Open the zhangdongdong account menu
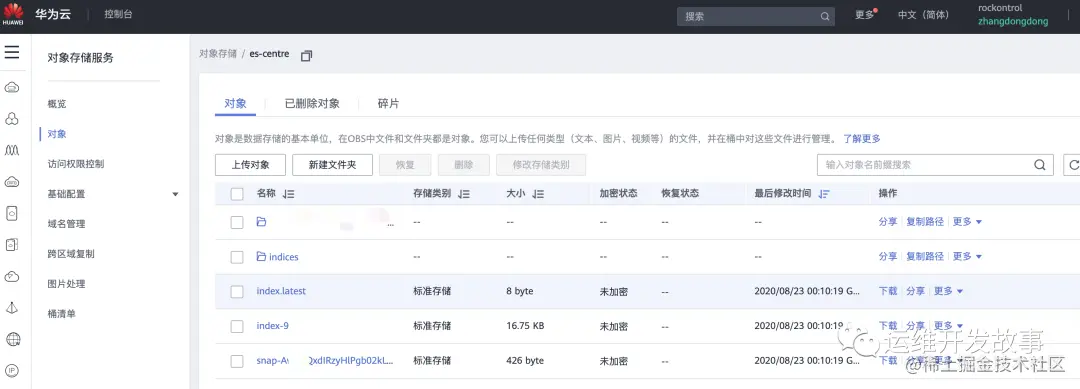This screenshot has height=389, width=1080. pyautogui.click(x=1012, y=21)
